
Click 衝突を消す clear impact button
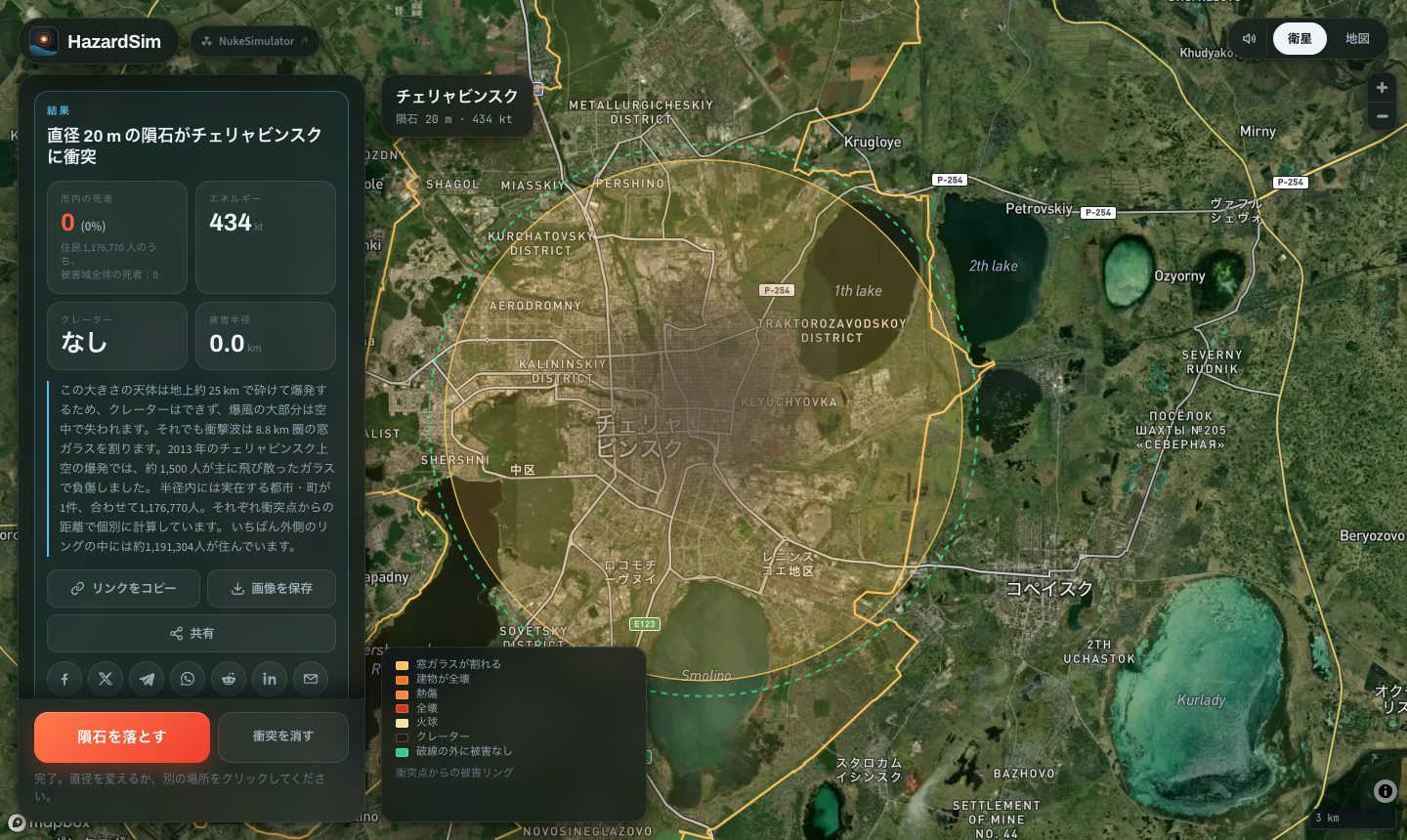click(283, 736)
